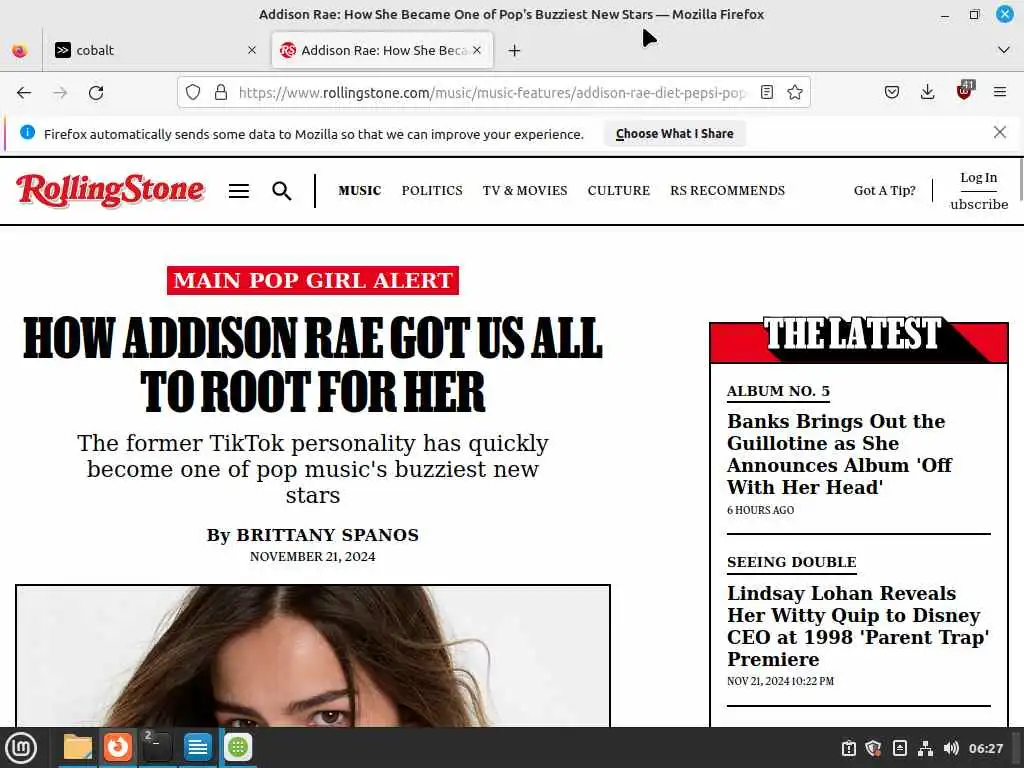The image size is (1024, 768).
Task: Click author name BRITTANY SPANOS
Action: [x=327, y=535]
